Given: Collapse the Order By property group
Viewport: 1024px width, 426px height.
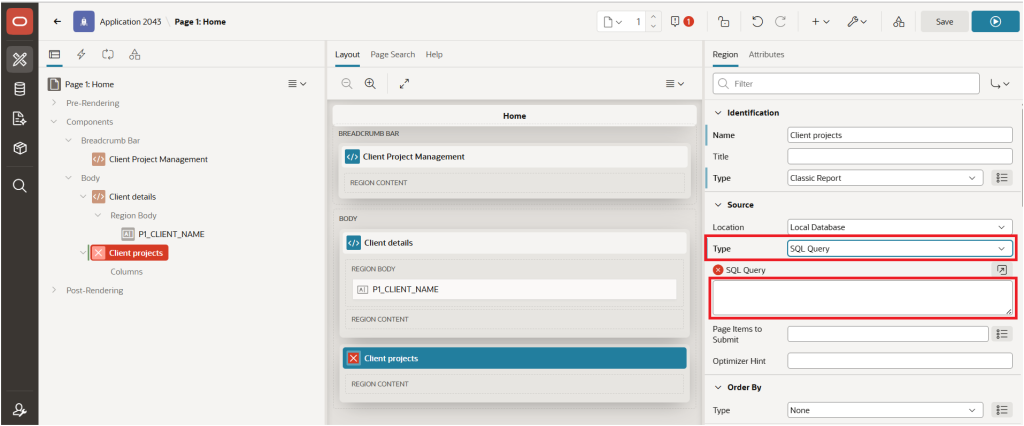Looking at the screenshot, I should [x=718, y=387].
